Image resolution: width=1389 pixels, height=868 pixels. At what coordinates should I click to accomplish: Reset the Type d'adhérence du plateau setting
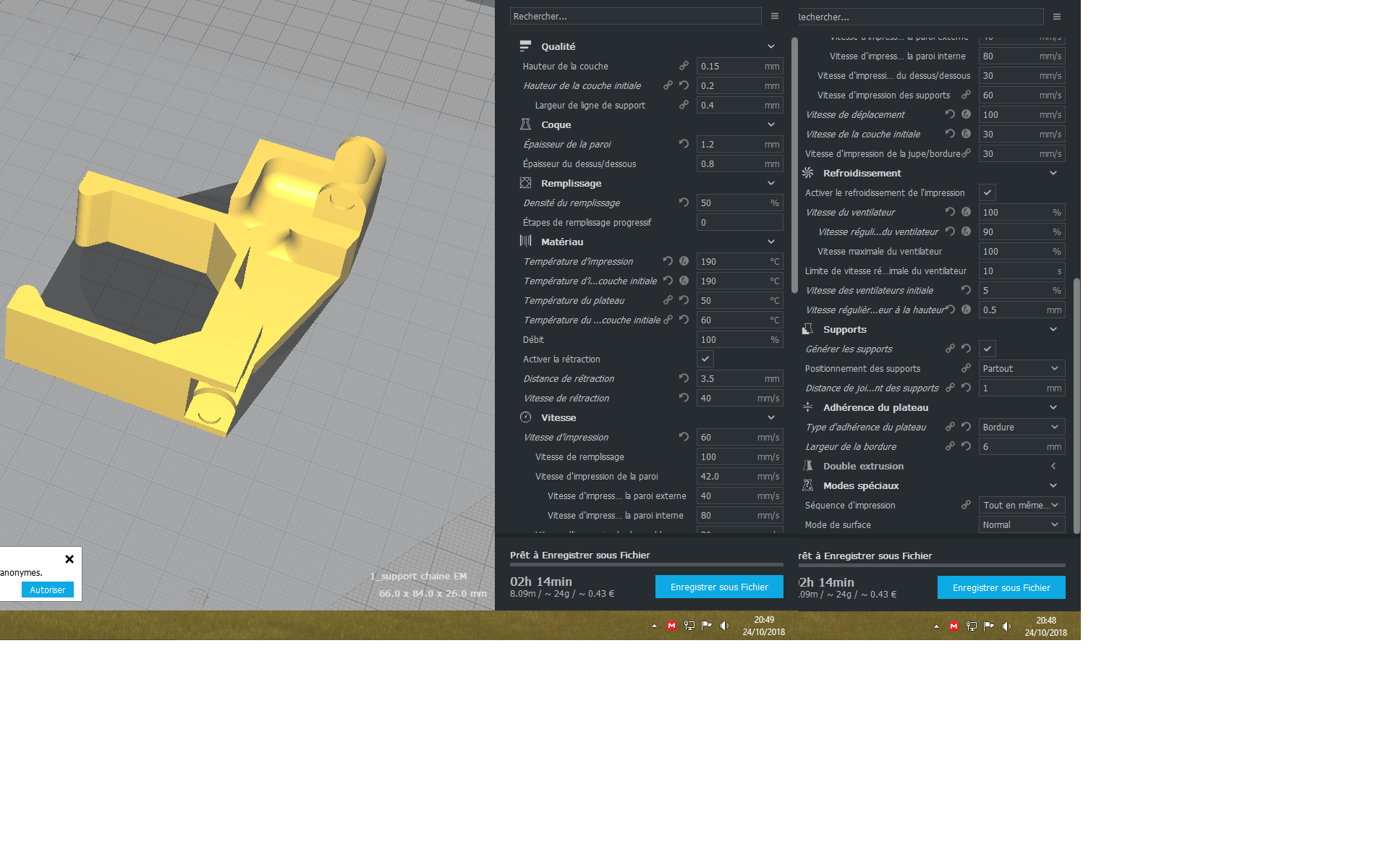(966, 427)
